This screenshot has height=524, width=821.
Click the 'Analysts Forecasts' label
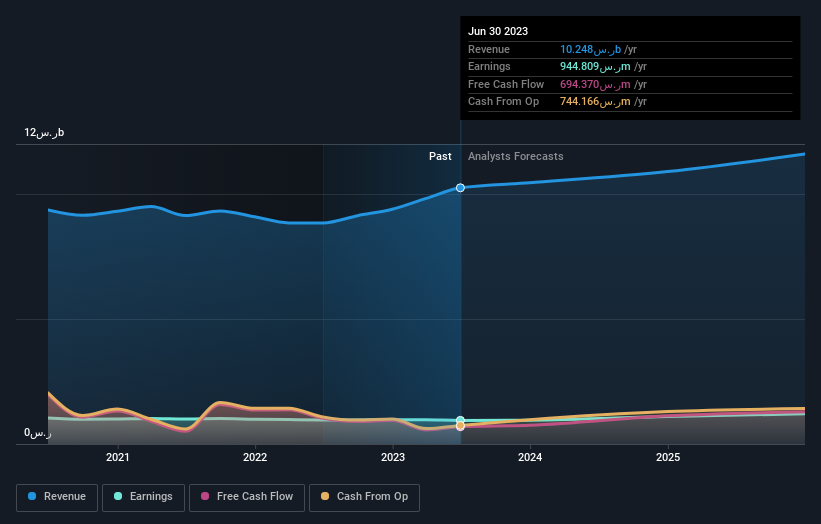(516, 157)
